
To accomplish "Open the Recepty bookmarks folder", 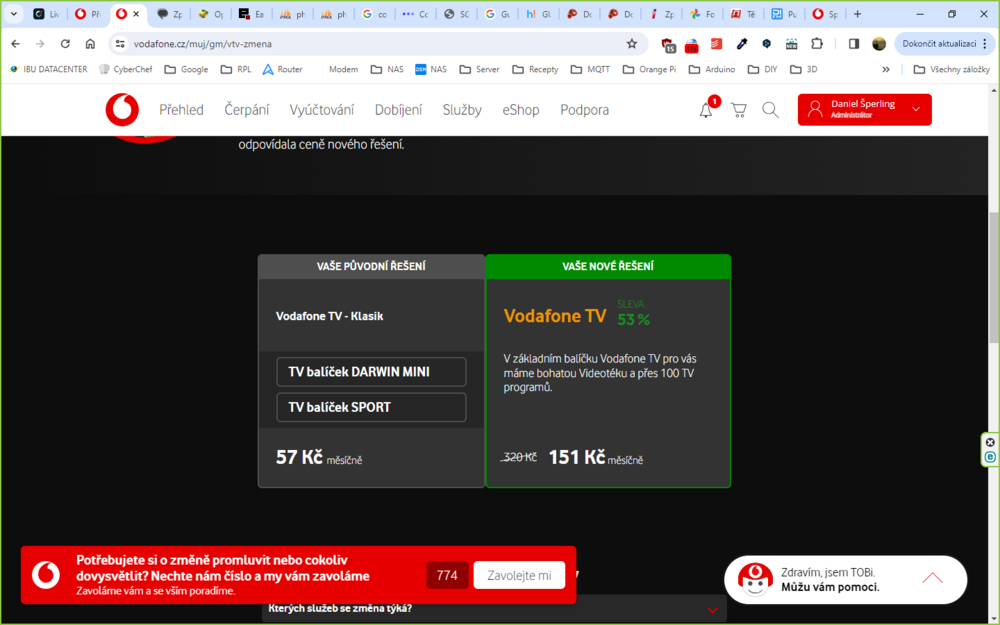I will point(535,69).
